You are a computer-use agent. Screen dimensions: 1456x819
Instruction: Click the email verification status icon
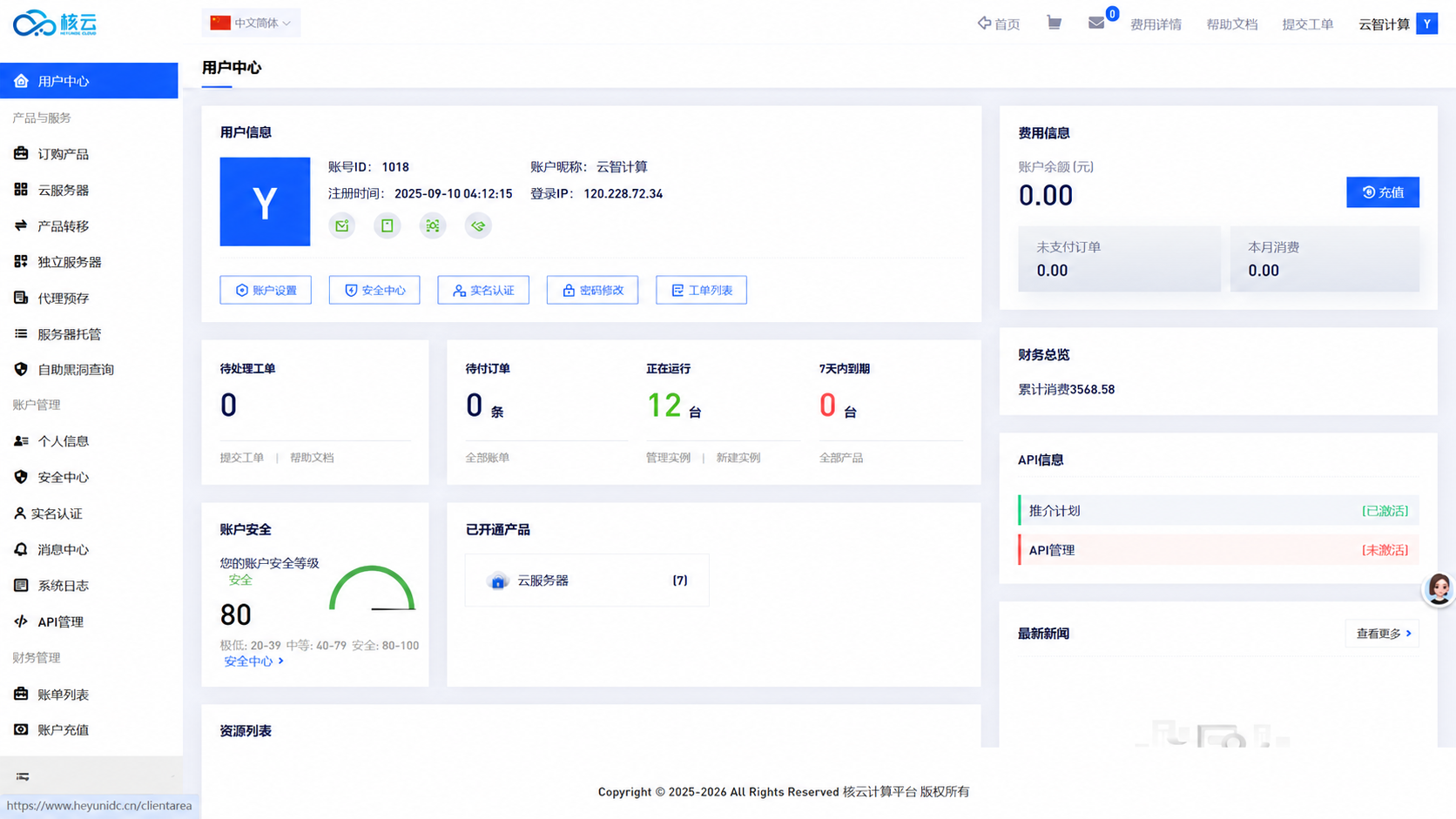[x=342, y=225]
